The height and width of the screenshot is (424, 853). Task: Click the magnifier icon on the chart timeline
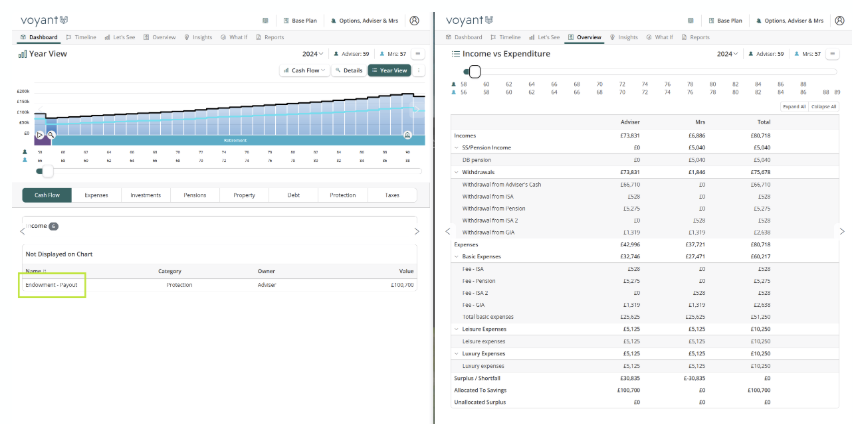click(x=51, y=134)
